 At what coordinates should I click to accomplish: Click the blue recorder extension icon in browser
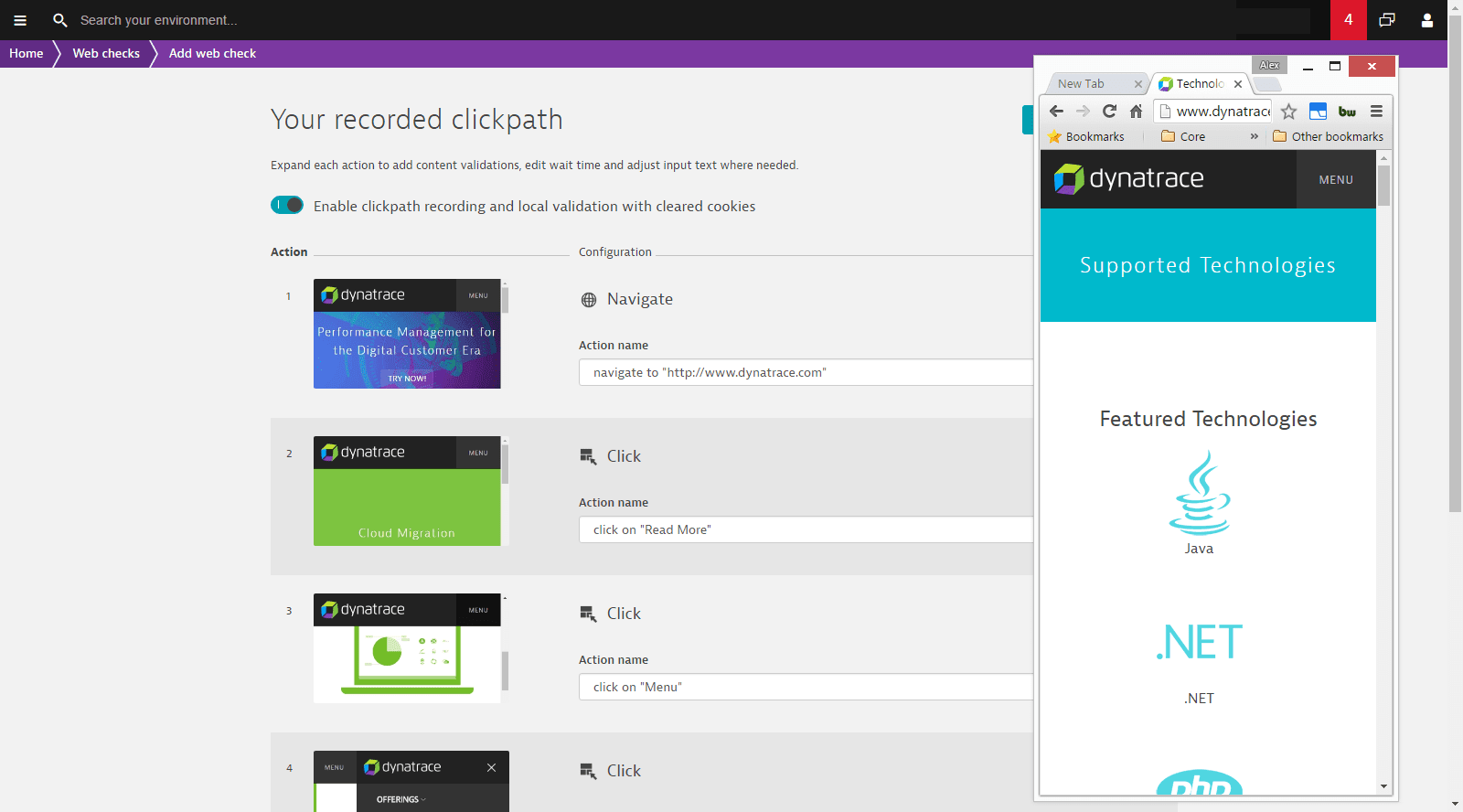1318,112
